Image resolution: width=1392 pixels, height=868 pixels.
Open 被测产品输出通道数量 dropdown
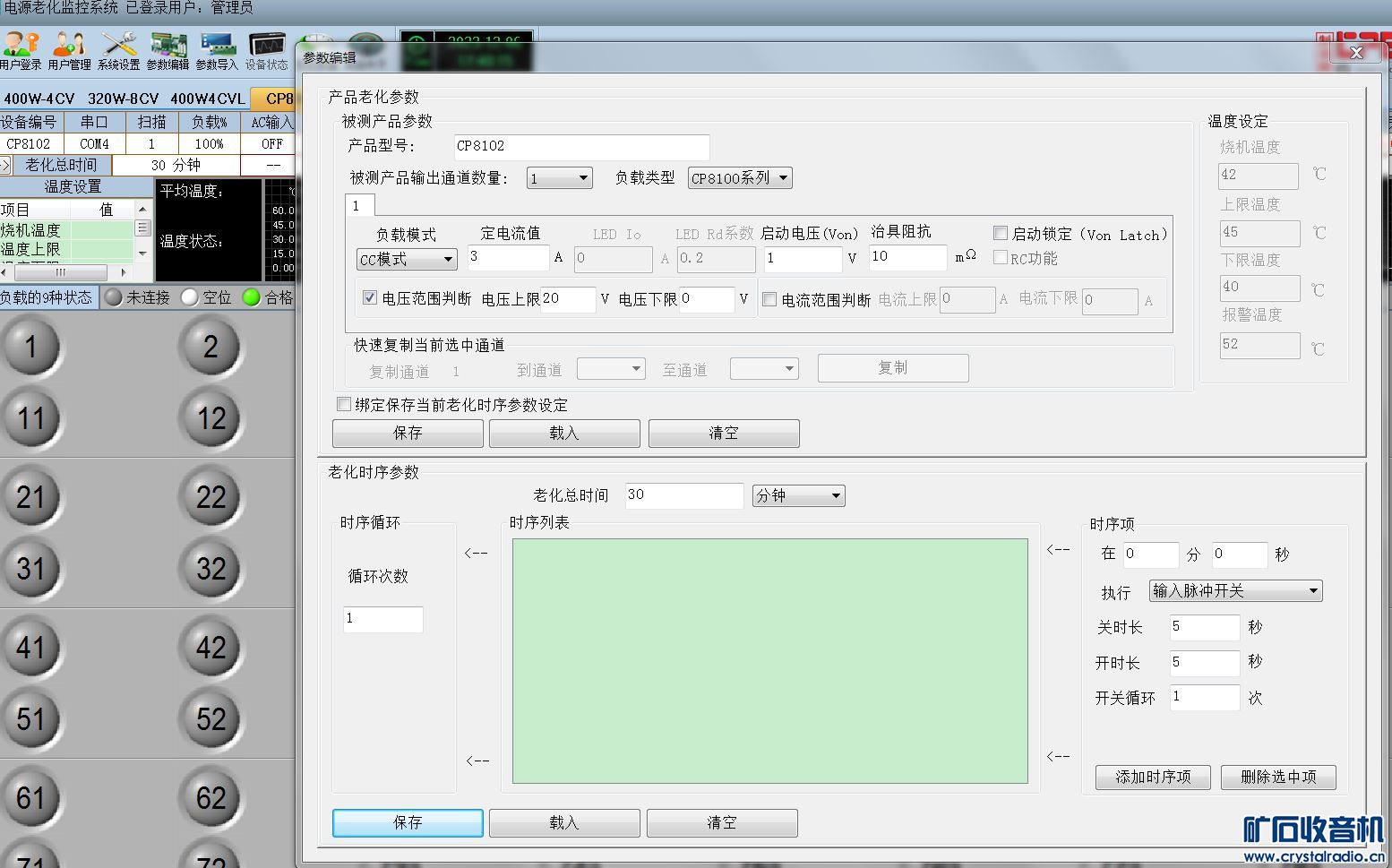coord(560,178)
